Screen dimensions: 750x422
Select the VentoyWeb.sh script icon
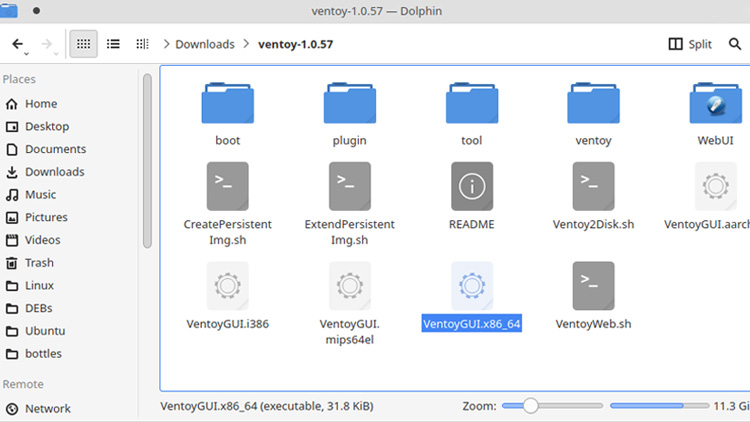pyautogui.click(x=593, y=286)
